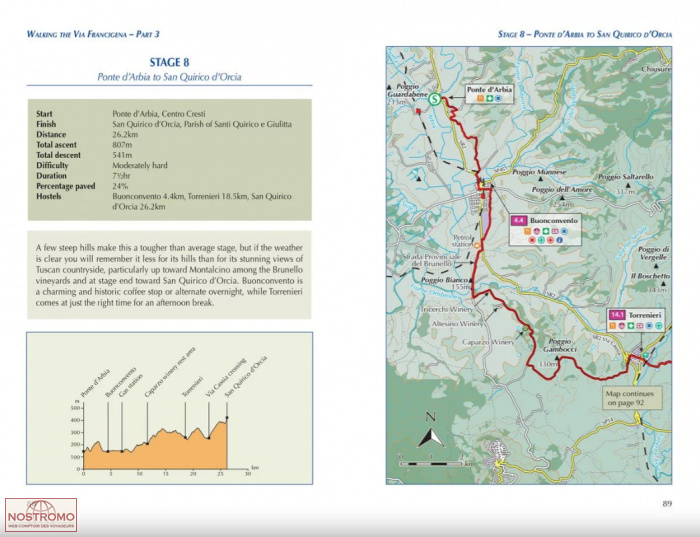Click 'Via Cassia crossing' chart label
This screenshot has width=700, height=537.
tap(226, 378)
